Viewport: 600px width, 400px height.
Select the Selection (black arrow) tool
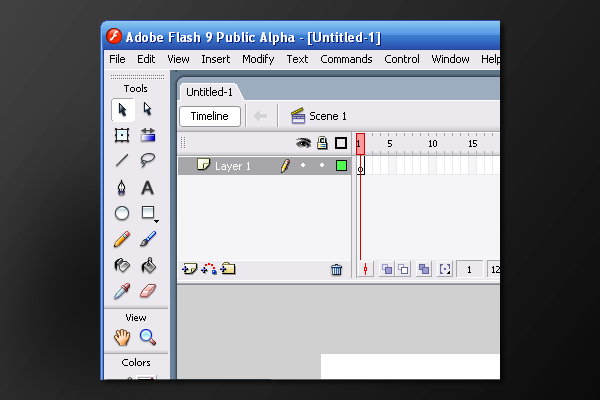point(122,110)
